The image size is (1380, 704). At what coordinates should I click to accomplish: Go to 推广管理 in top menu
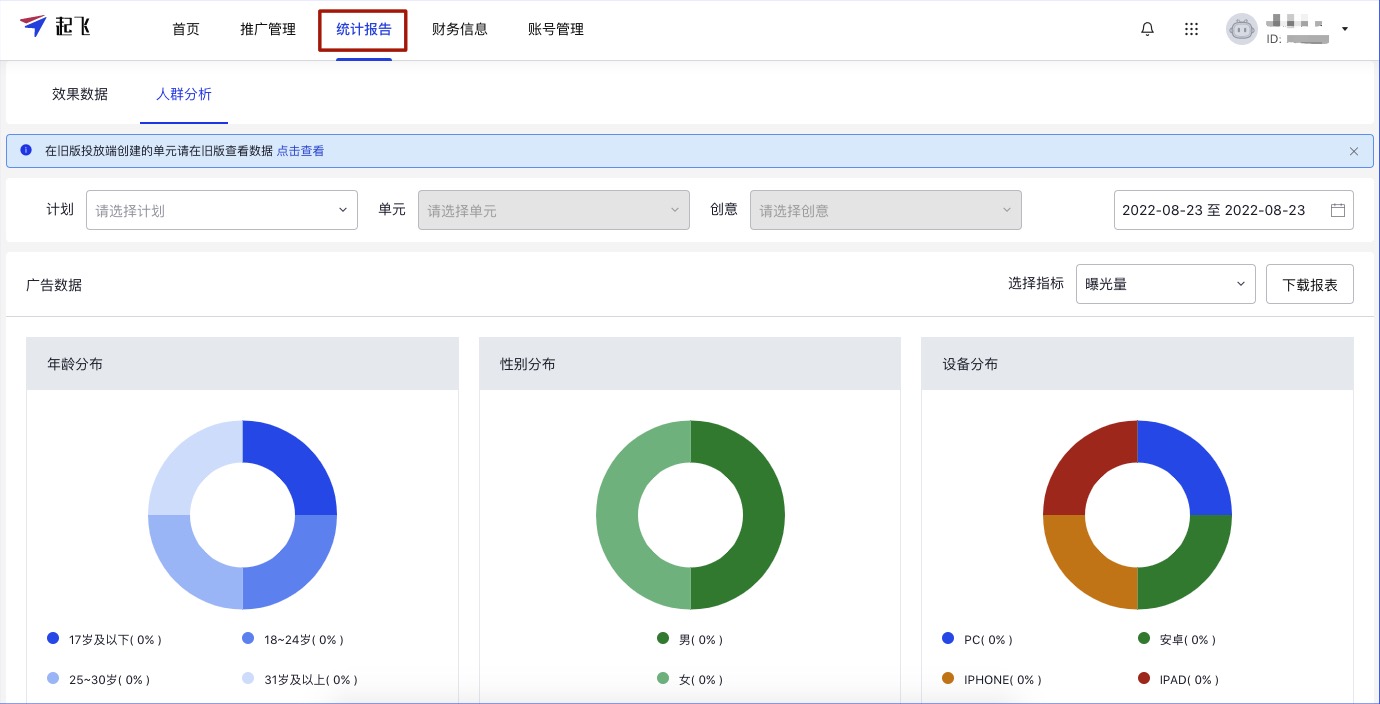click(268, 29)
